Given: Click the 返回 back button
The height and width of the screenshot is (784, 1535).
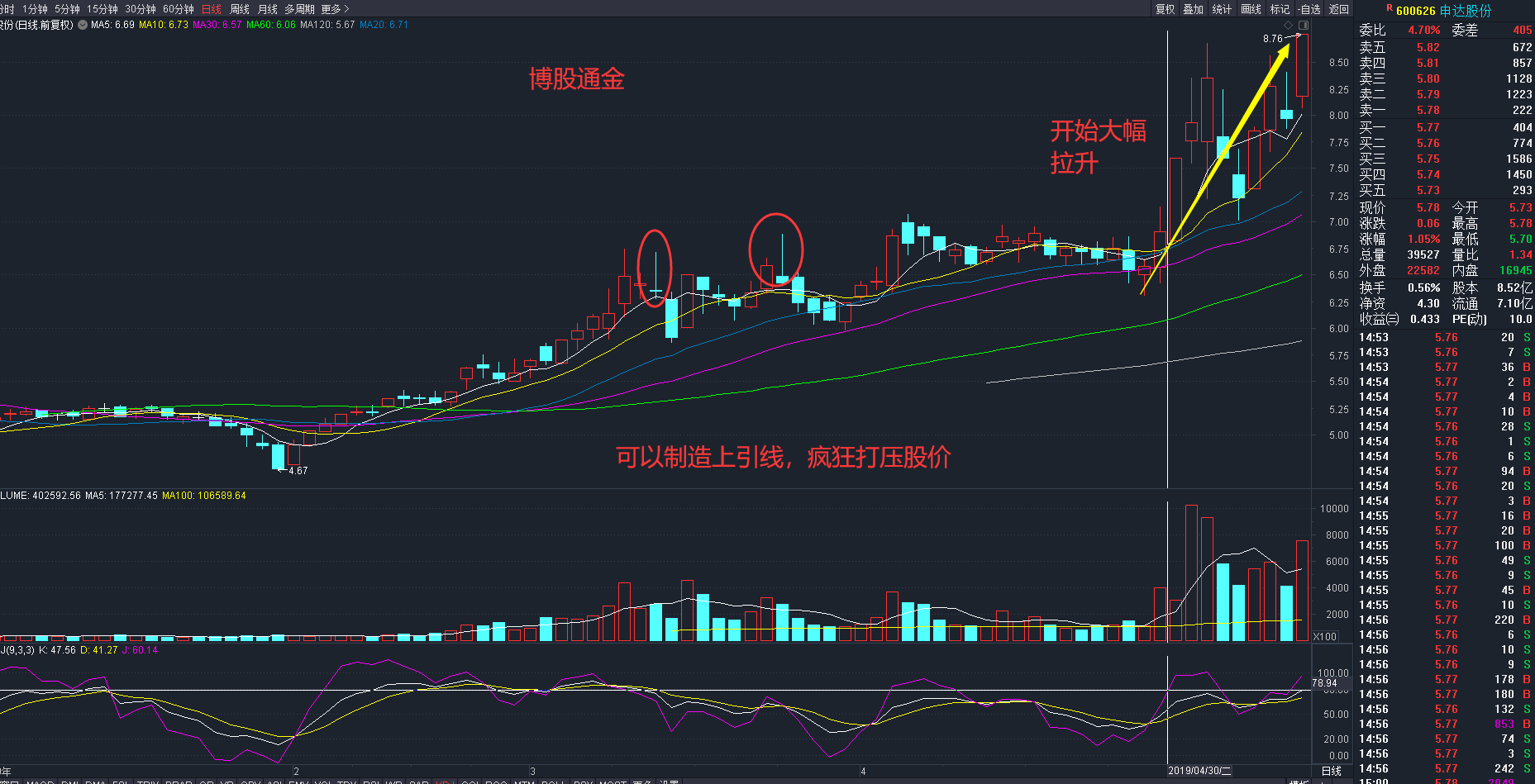Looking at the screenshot, I should [x=1339, y=9].
